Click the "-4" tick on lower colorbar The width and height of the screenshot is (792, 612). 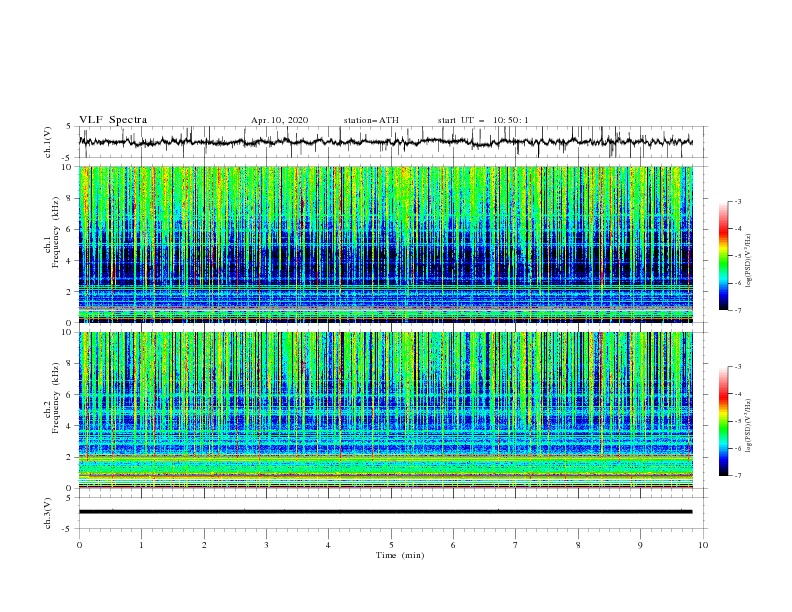coord(737,394)
